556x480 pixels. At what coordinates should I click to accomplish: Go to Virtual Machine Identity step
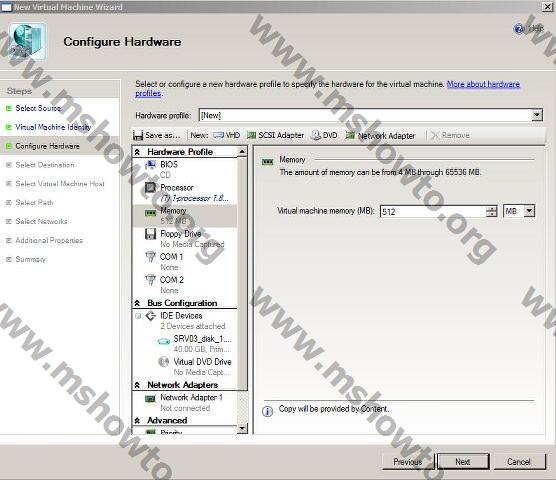click(x=53, y=127)
